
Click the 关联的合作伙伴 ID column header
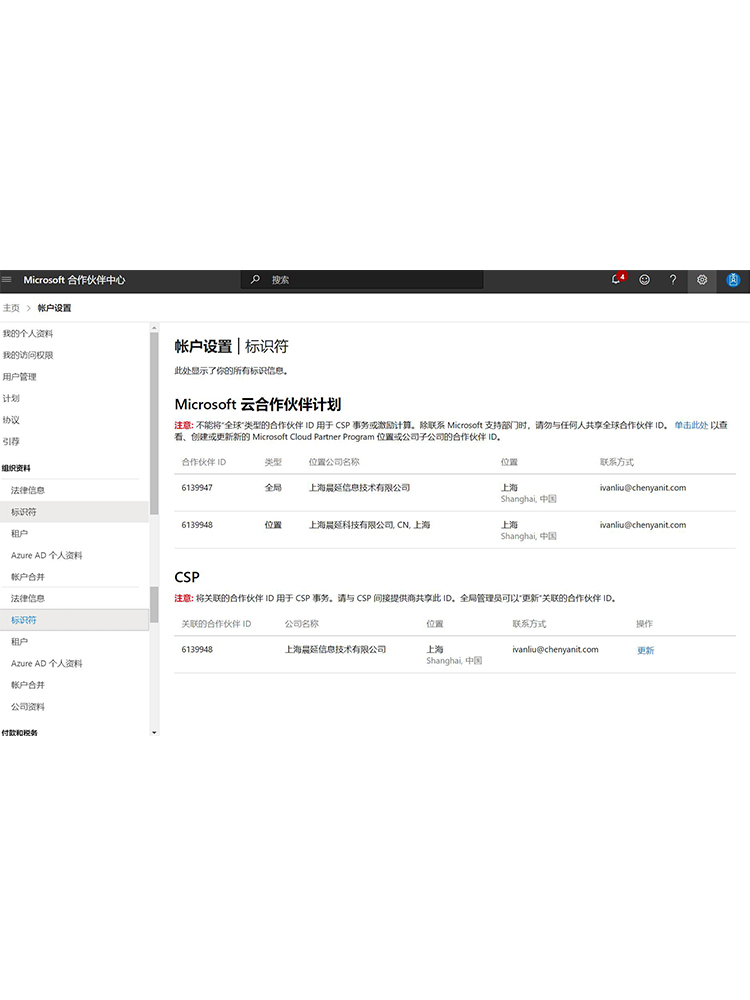[216, 624]
